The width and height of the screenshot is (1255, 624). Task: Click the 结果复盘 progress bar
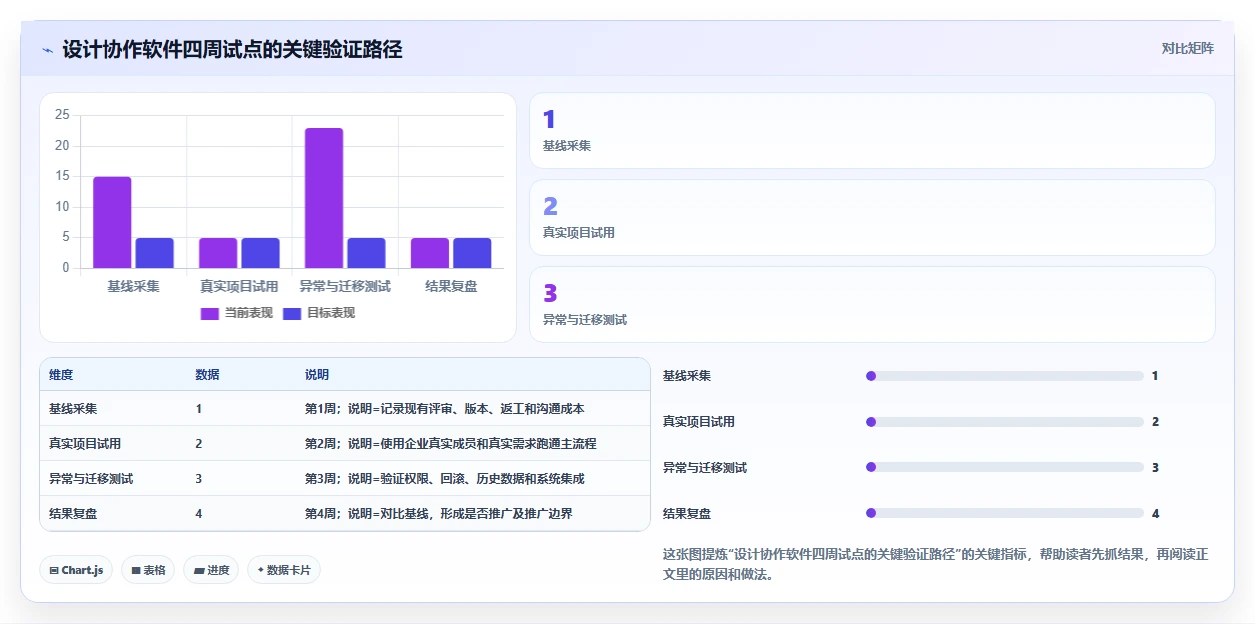click(x=1005, y=513)
